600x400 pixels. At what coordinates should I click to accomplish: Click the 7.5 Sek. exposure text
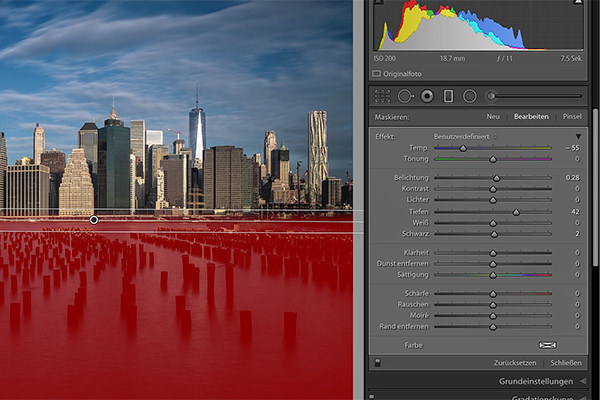572,59
